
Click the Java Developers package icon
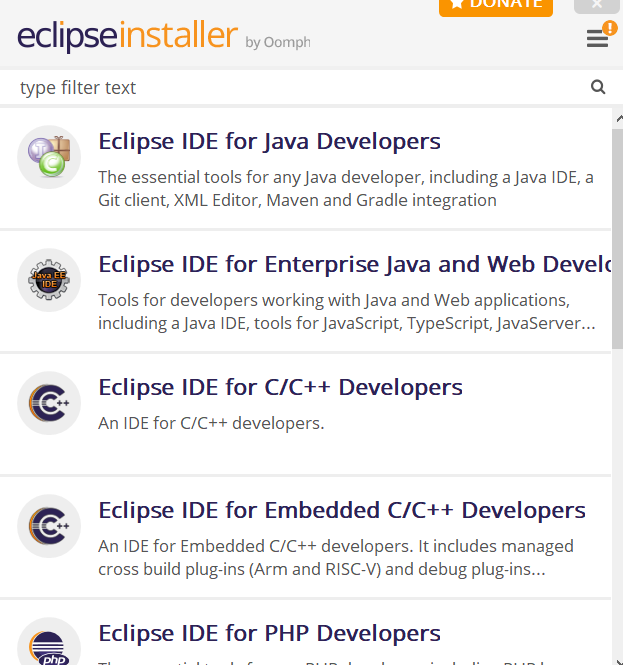tap(49, 157)
